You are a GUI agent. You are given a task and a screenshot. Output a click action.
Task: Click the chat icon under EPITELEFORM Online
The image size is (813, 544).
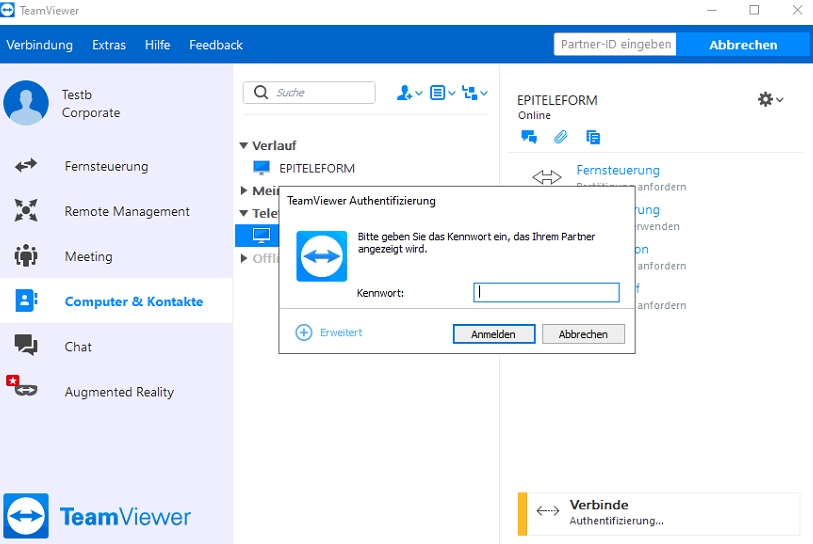529,137
